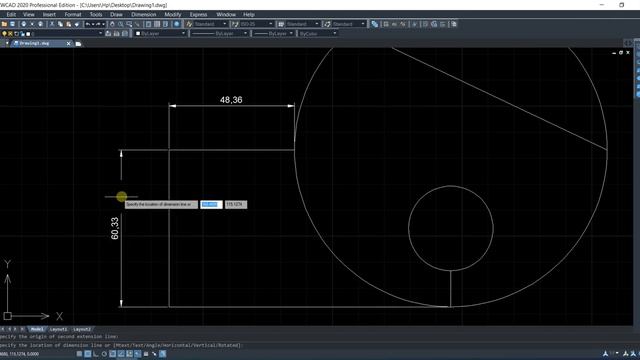Click the last icon in top toolbar row
The height and width of the screenshot is (360, 640).
(x=454, y=24)
